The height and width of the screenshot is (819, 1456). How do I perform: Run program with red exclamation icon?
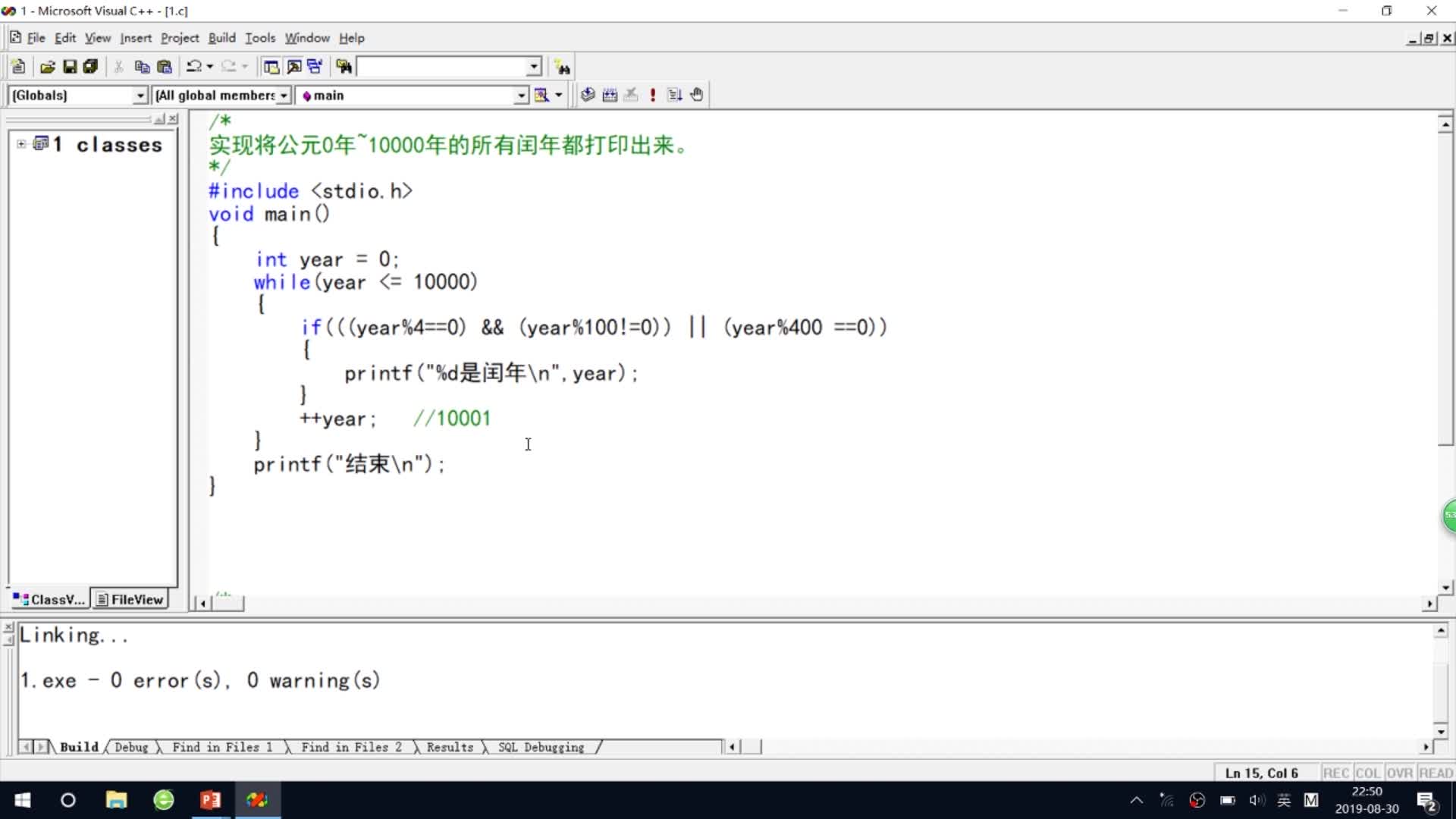(x=653, y=95)
